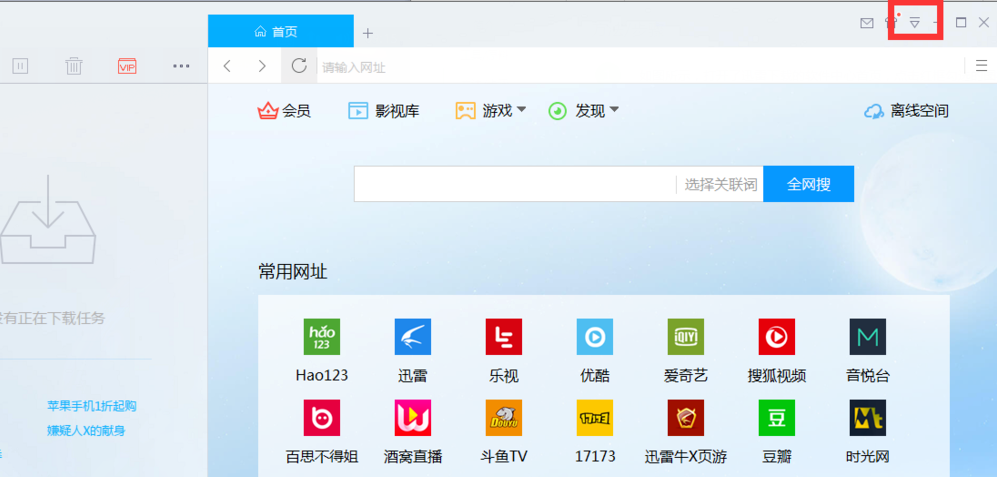
Task: Open the 会员 menu item
Action: click(x=284, y=111)
